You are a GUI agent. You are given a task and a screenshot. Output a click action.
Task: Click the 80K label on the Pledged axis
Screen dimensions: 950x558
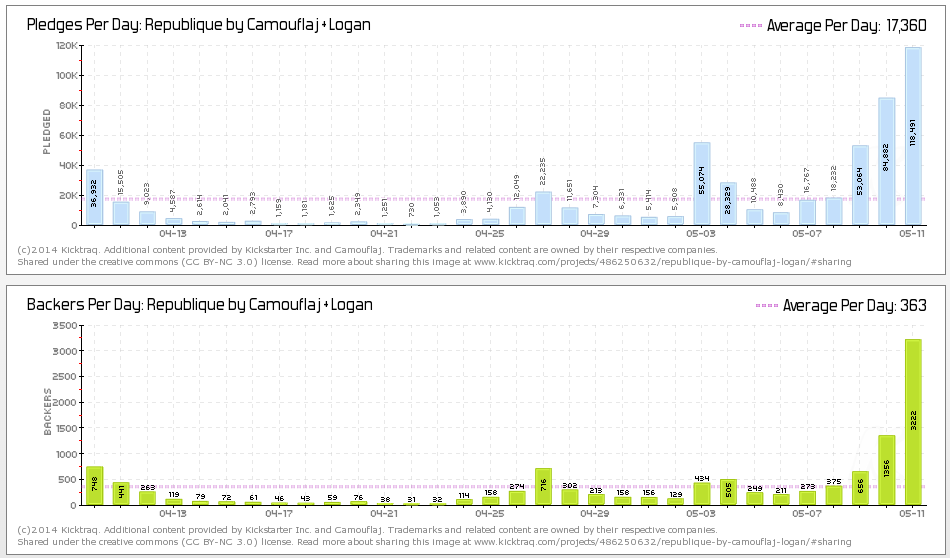[x=69, y=105]
